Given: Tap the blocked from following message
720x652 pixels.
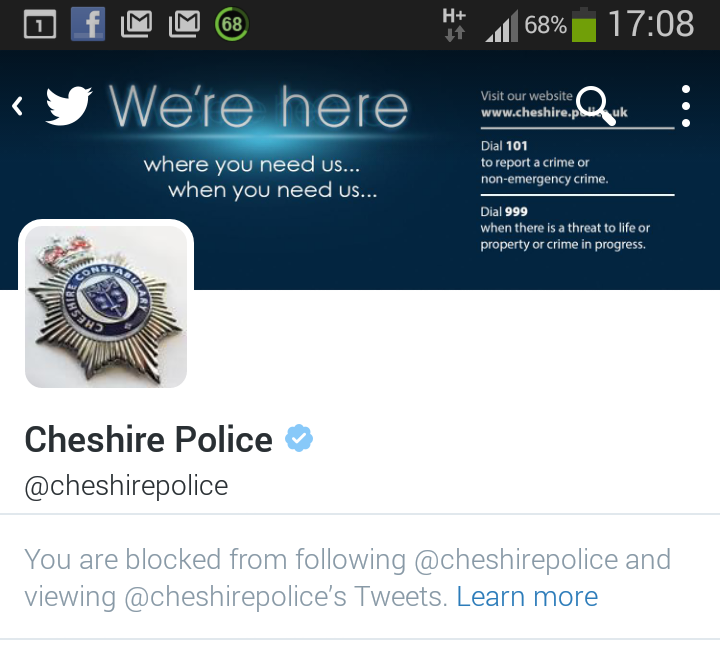Looking at the screenshot, I should 348,578.
